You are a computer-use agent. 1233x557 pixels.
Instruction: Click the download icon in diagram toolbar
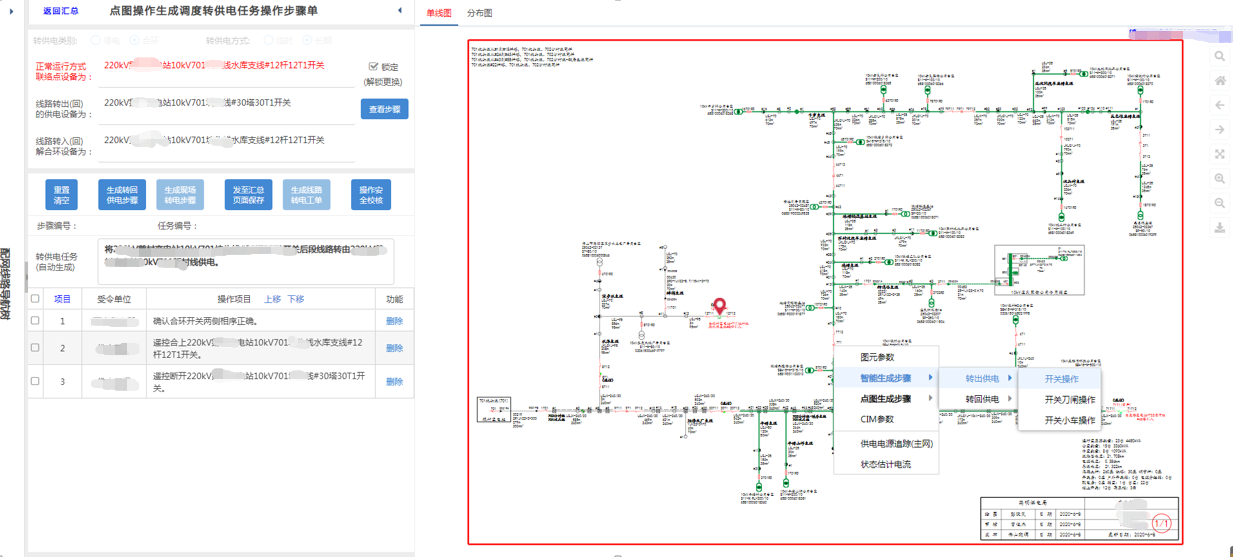tap(1220, 228)
